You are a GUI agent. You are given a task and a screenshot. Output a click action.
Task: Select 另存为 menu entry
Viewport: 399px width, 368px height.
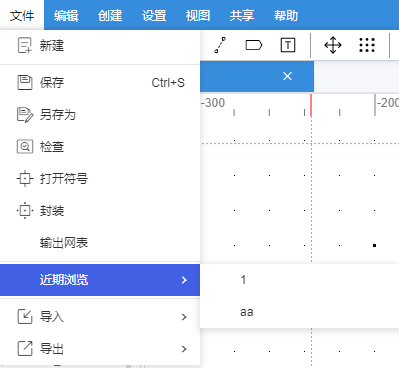(x=100, y=115)
